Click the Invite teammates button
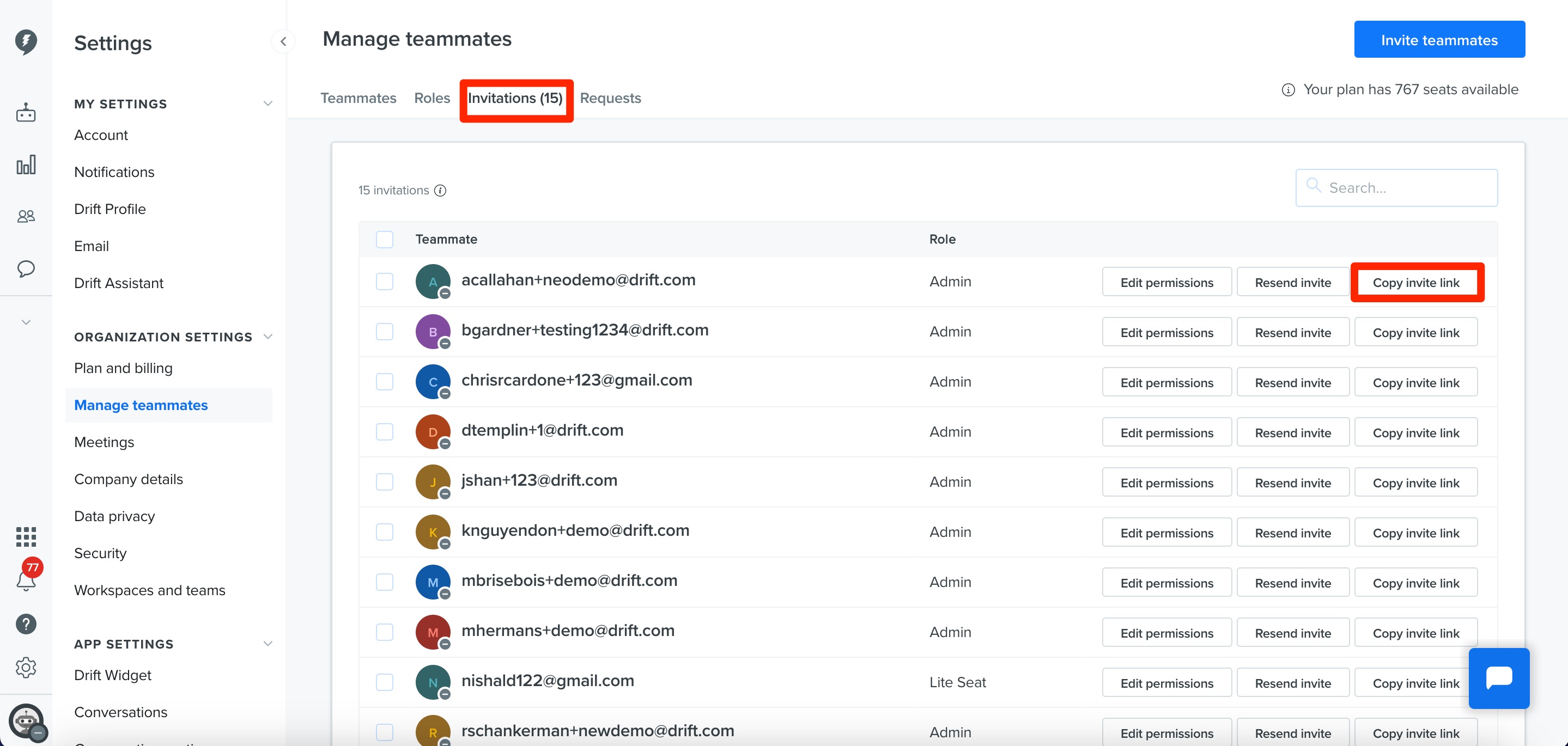 click(1439, 40)
